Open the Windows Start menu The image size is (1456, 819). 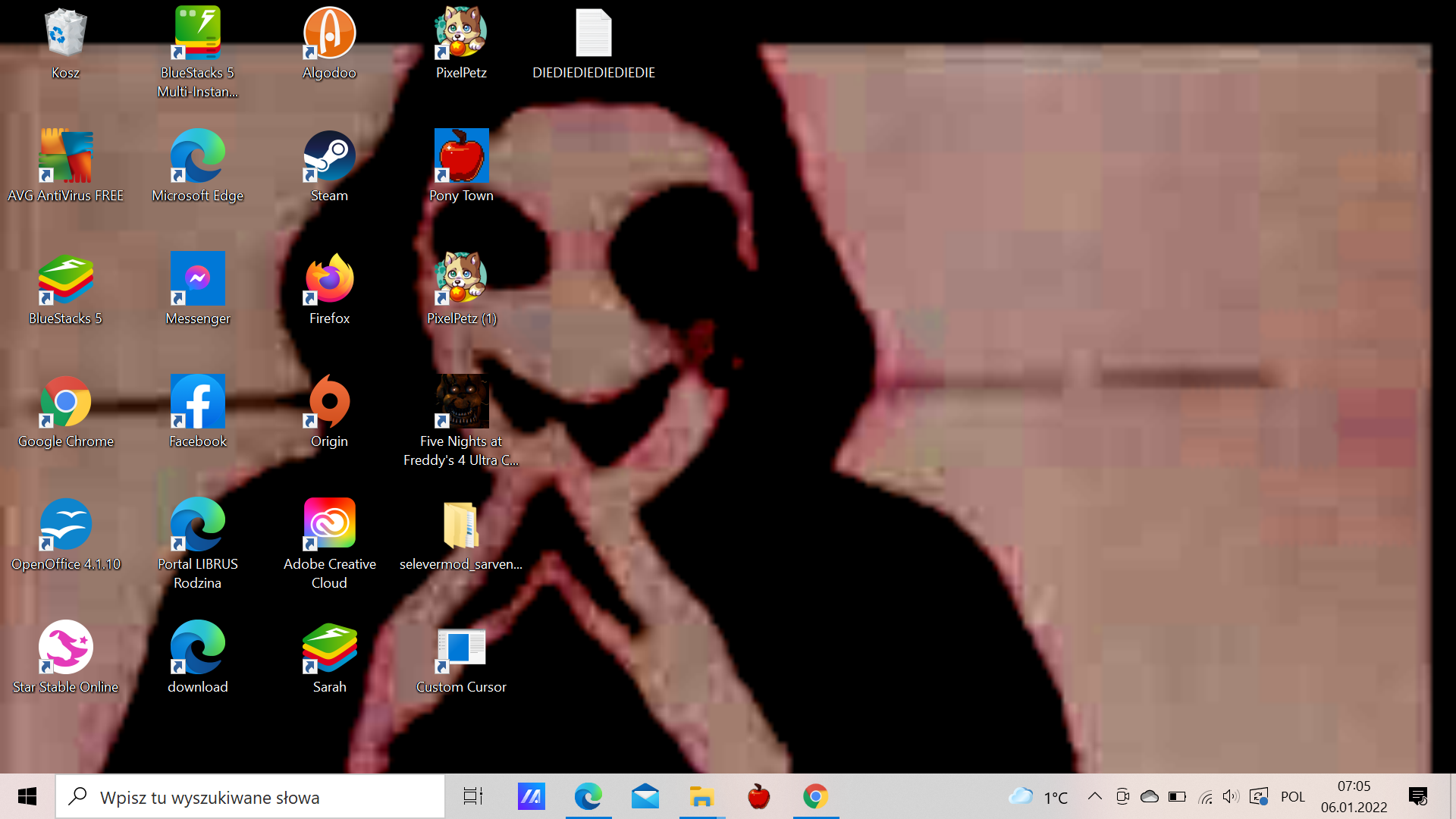[x=27, y=796]
